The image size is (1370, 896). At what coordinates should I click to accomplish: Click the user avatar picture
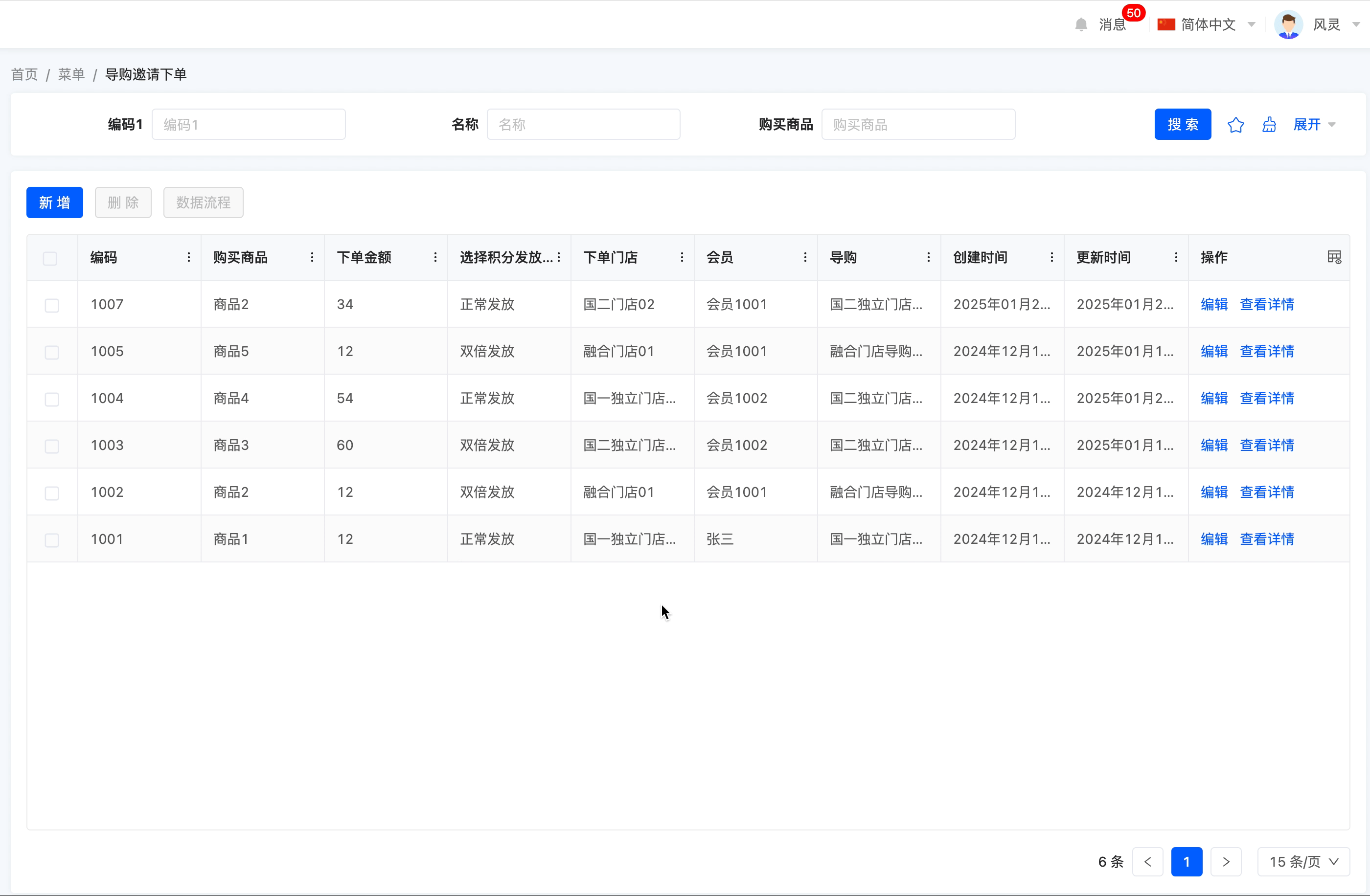(1288, 25)
